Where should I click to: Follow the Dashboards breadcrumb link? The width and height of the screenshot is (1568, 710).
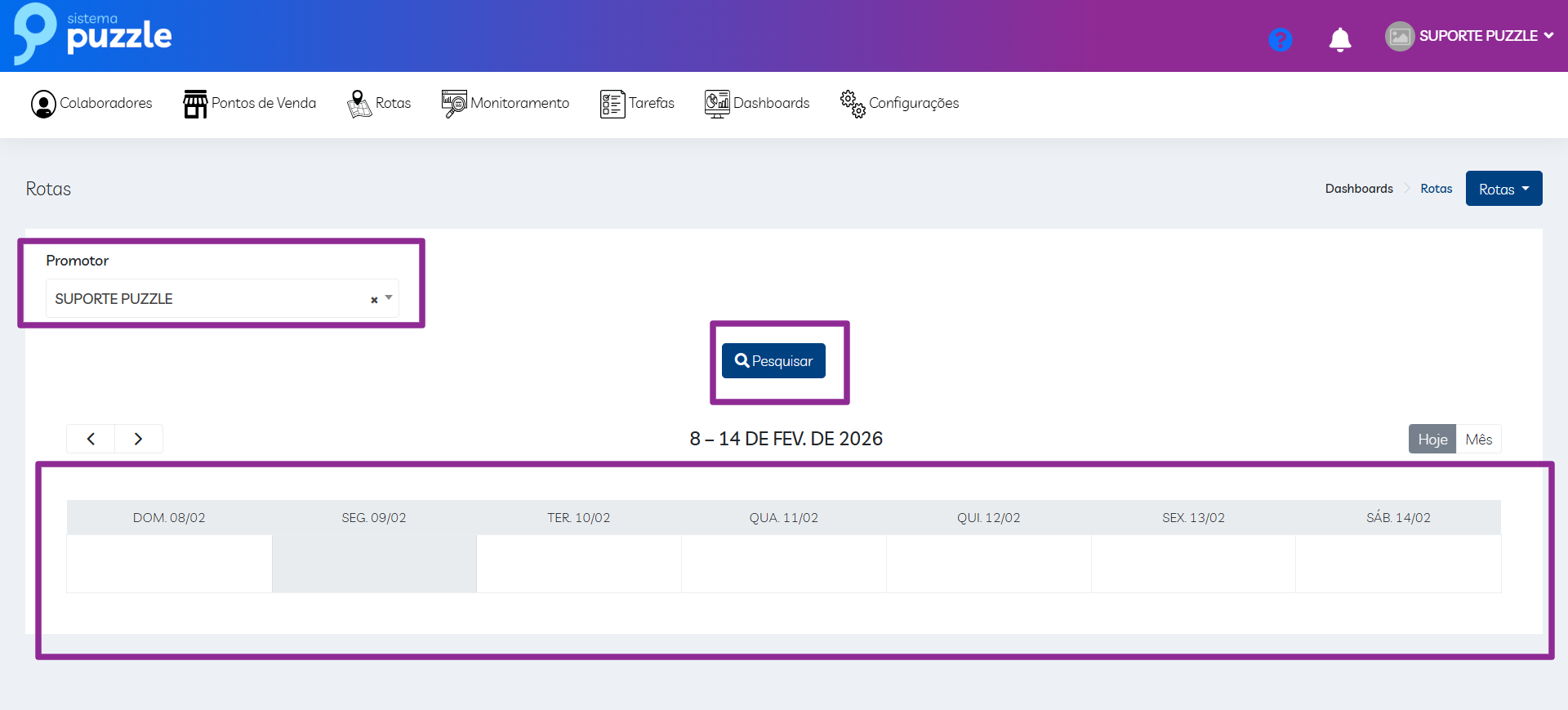pos(1359,189)
